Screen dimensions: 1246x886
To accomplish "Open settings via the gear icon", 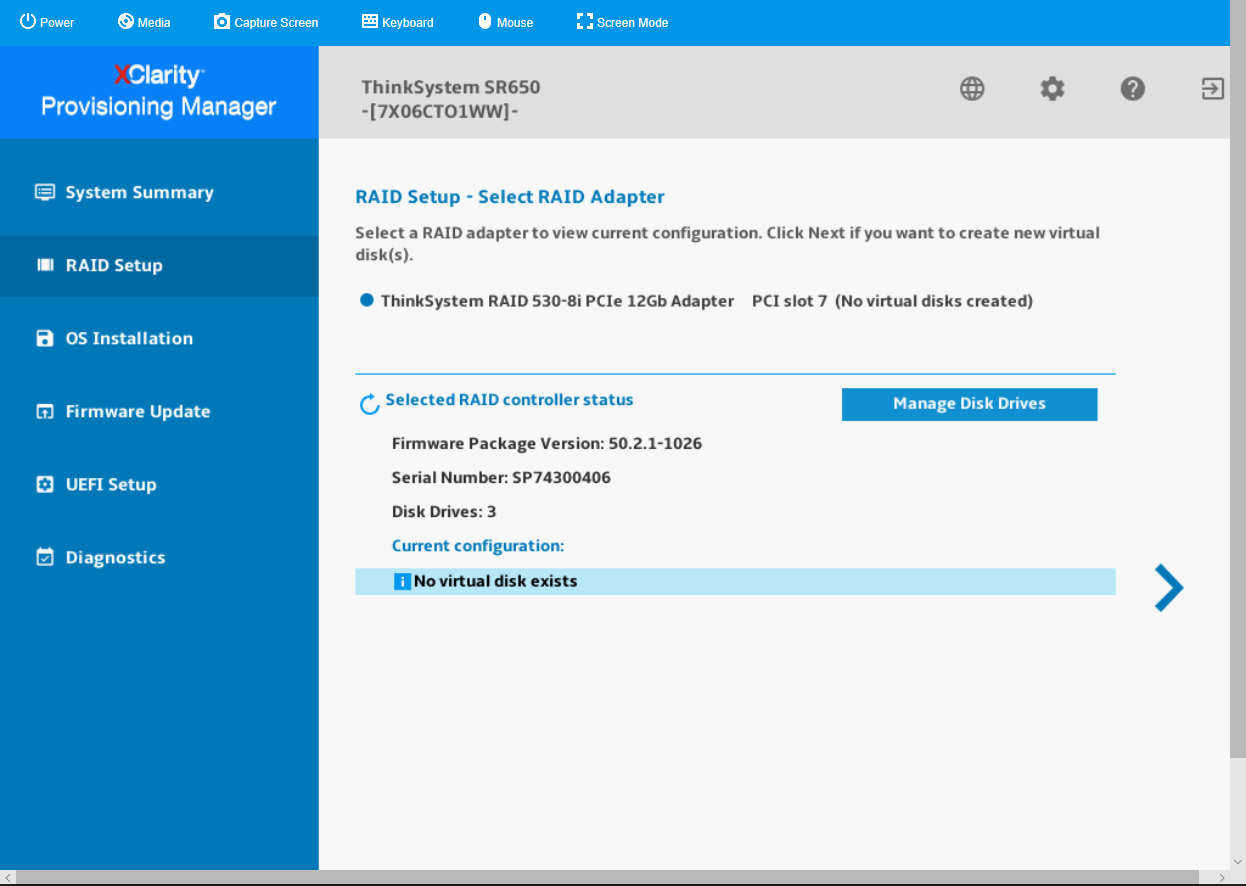I will [1052, 89].
